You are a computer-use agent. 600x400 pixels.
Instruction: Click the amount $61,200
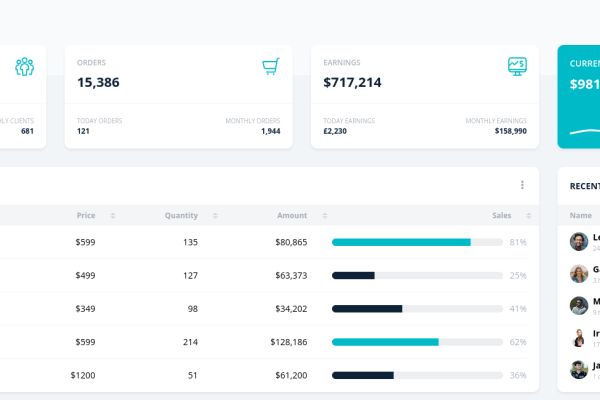coord(291,376)
